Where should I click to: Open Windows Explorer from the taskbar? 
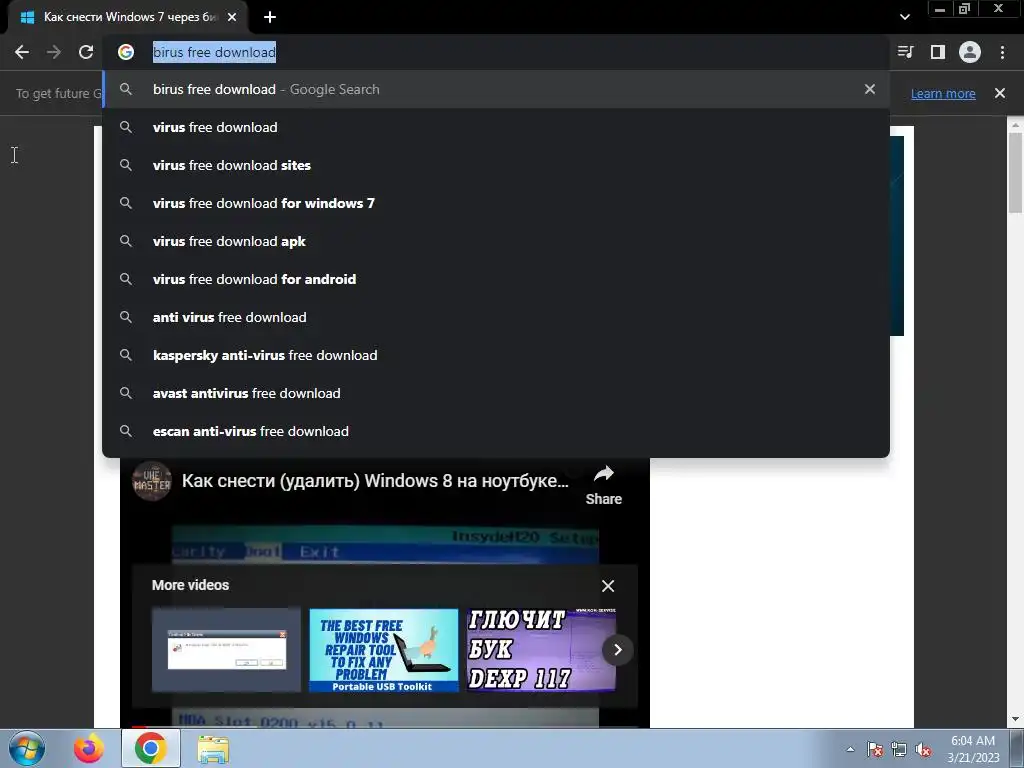coord(213,749)
